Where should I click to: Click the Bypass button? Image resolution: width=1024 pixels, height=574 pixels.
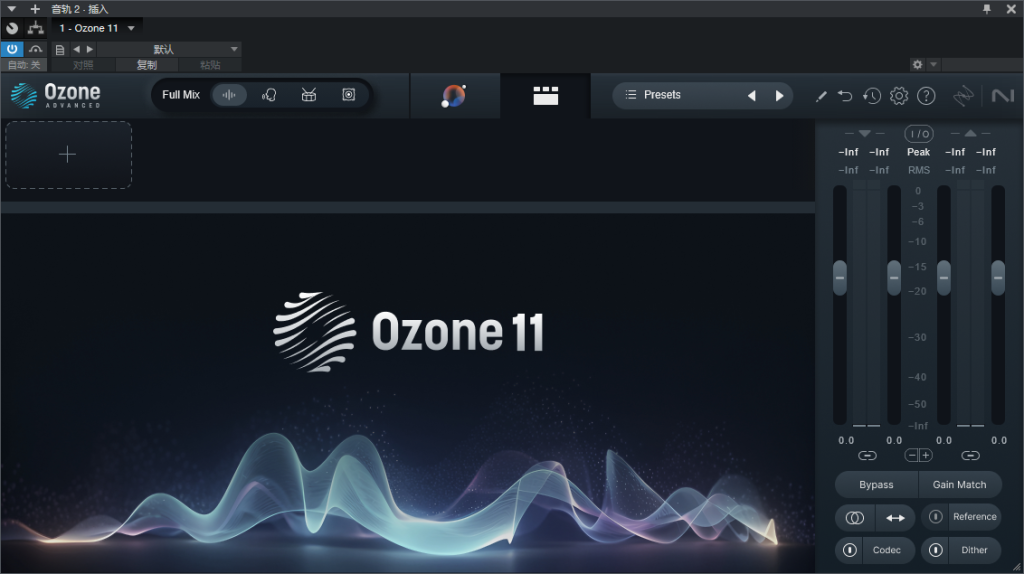876,485
